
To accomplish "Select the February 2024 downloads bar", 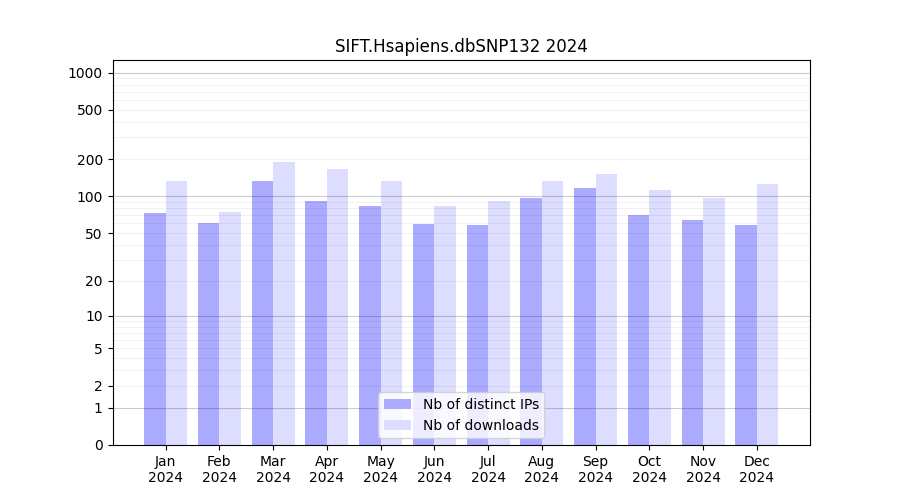I will click(230, 328).
